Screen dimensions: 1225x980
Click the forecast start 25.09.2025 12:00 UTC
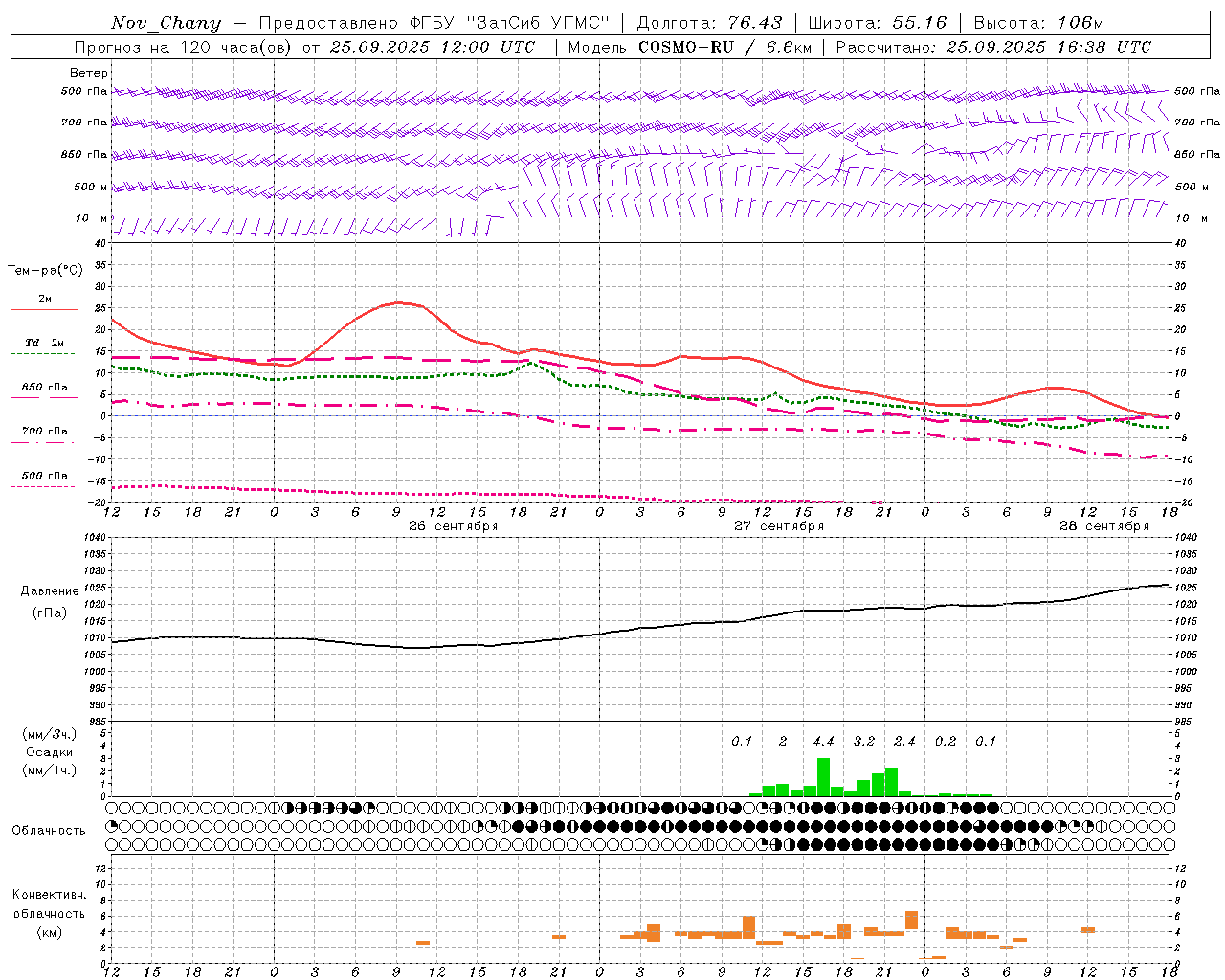pos(433,47)
